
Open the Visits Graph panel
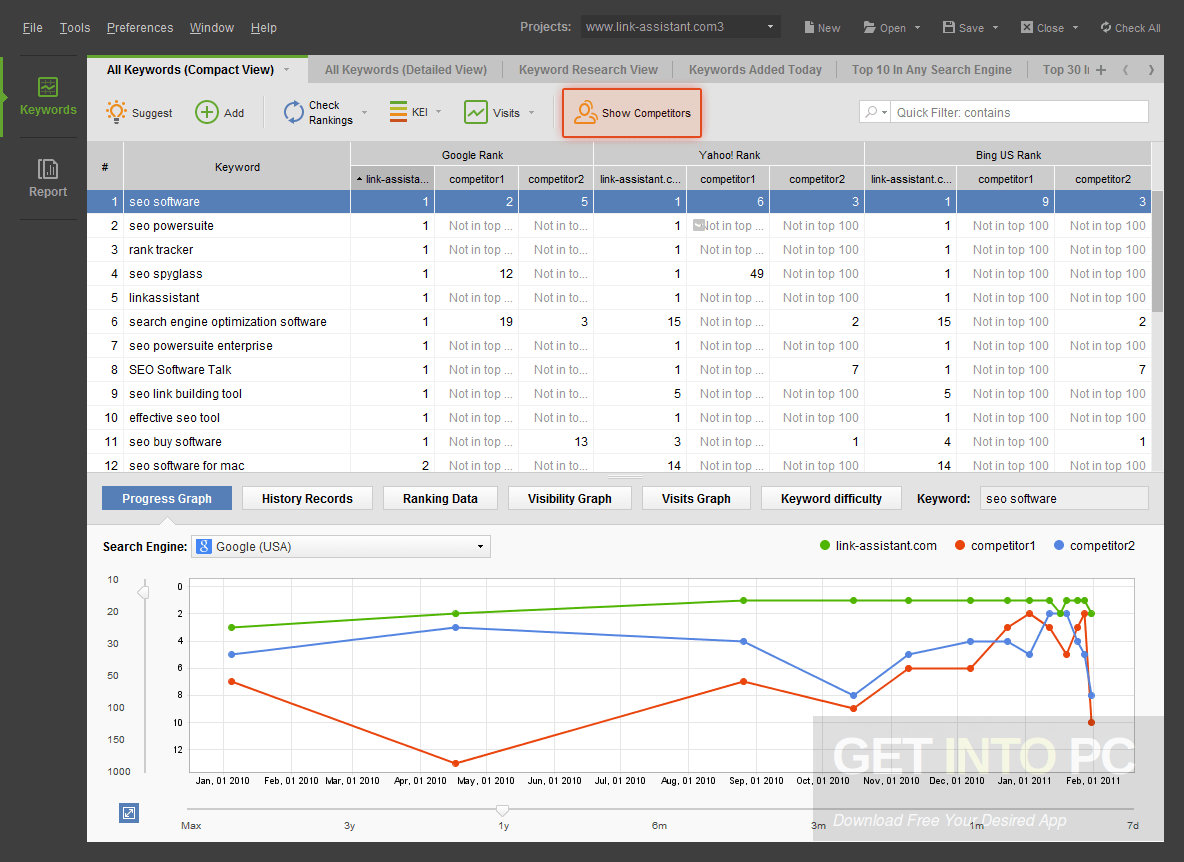(x=696, y=498)
